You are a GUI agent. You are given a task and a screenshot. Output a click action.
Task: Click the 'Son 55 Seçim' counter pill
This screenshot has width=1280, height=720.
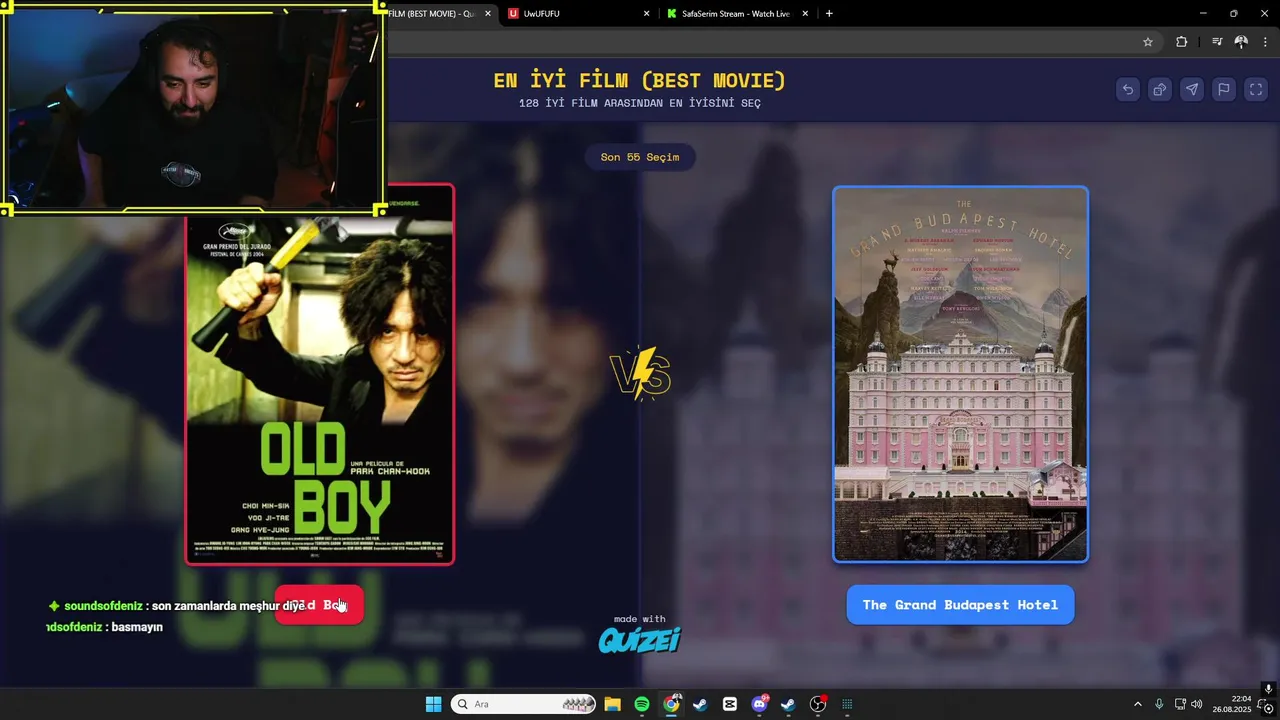point(639,157)
